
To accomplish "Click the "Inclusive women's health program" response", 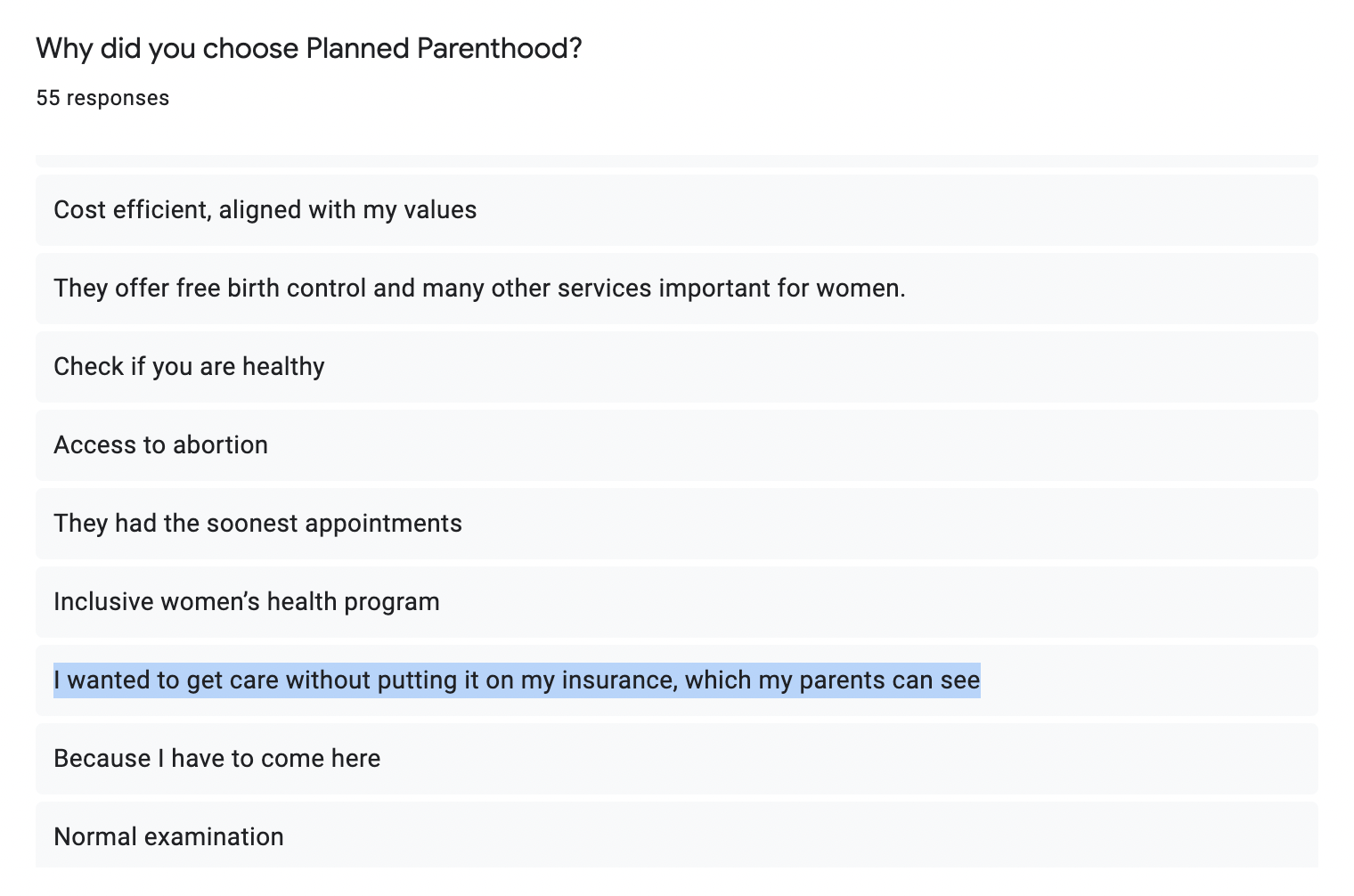I will [246, 602].
